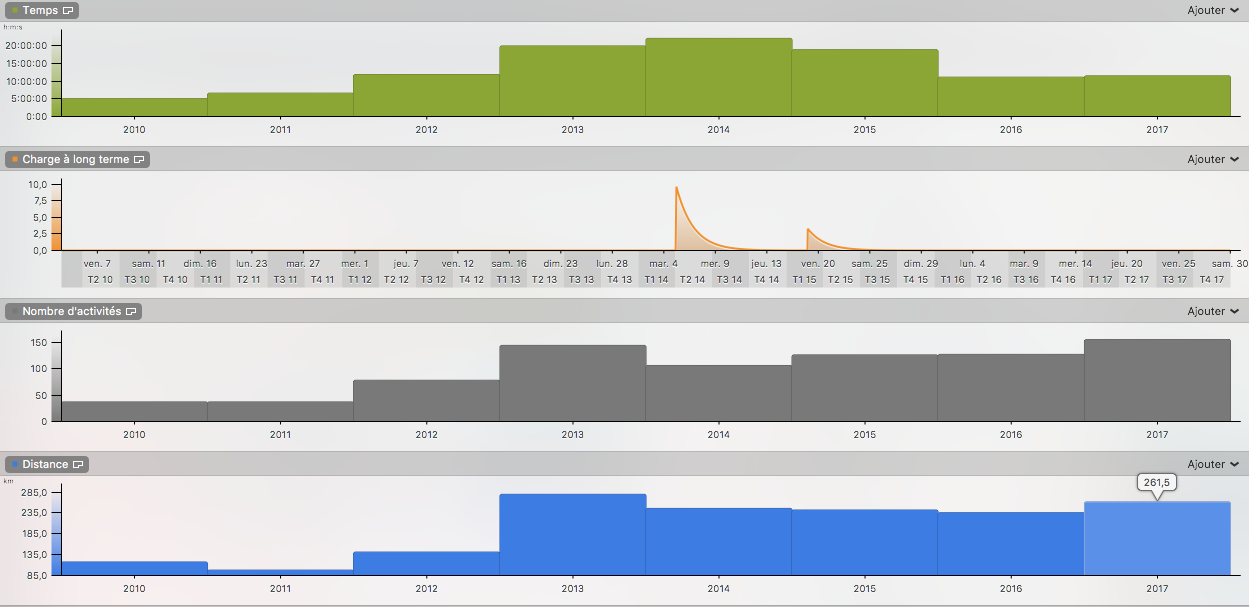
Task: Click the gray color square in Nombre d'activités header
Action: point(14,312)
